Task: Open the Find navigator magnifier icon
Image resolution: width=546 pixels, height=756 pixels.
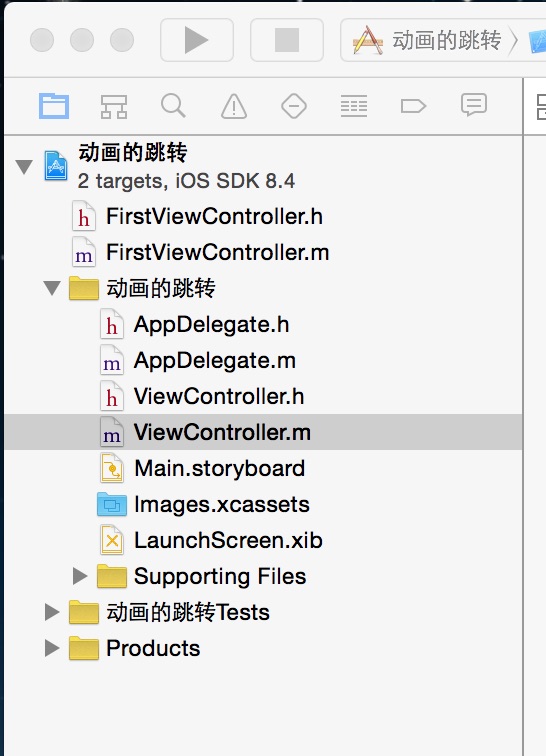Action: [173, 106]
